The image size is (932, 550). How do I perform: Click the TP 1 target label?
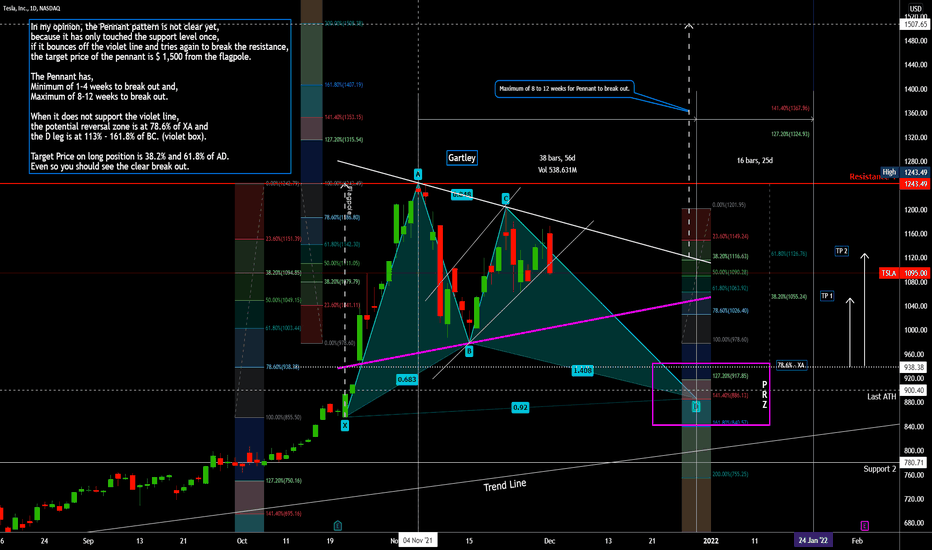827,296
